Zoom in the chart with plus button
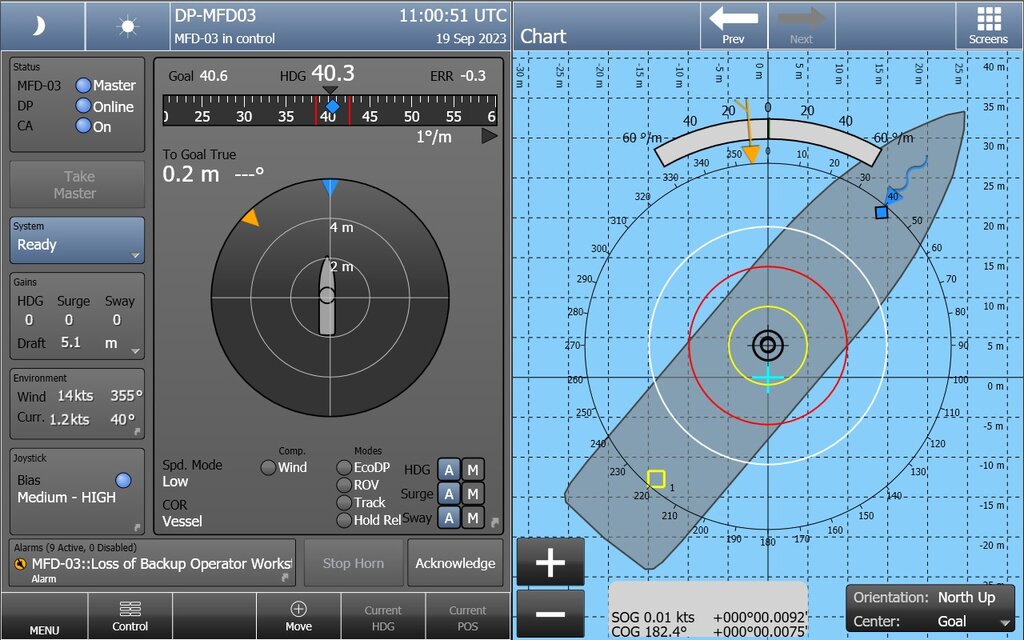Screen dimensions: 1024x640 550,563
